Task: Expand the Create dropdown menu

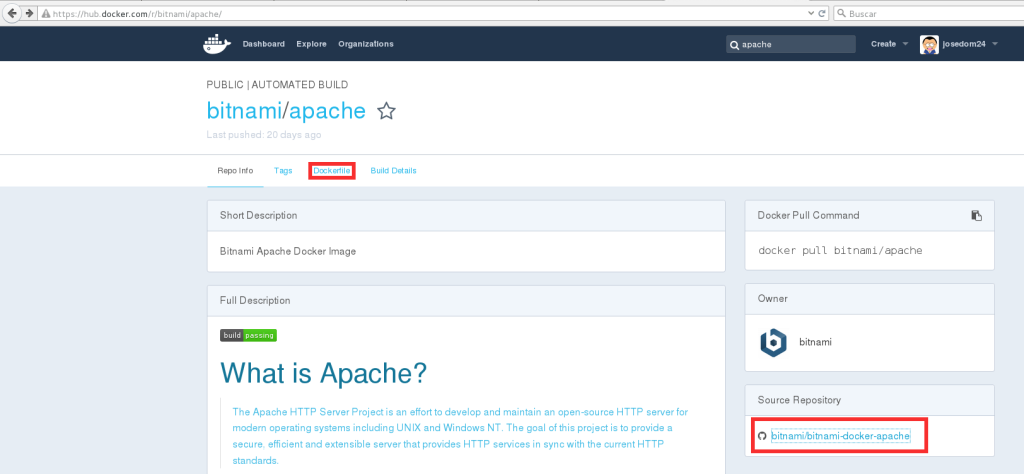Action: (x=889, y=44)
